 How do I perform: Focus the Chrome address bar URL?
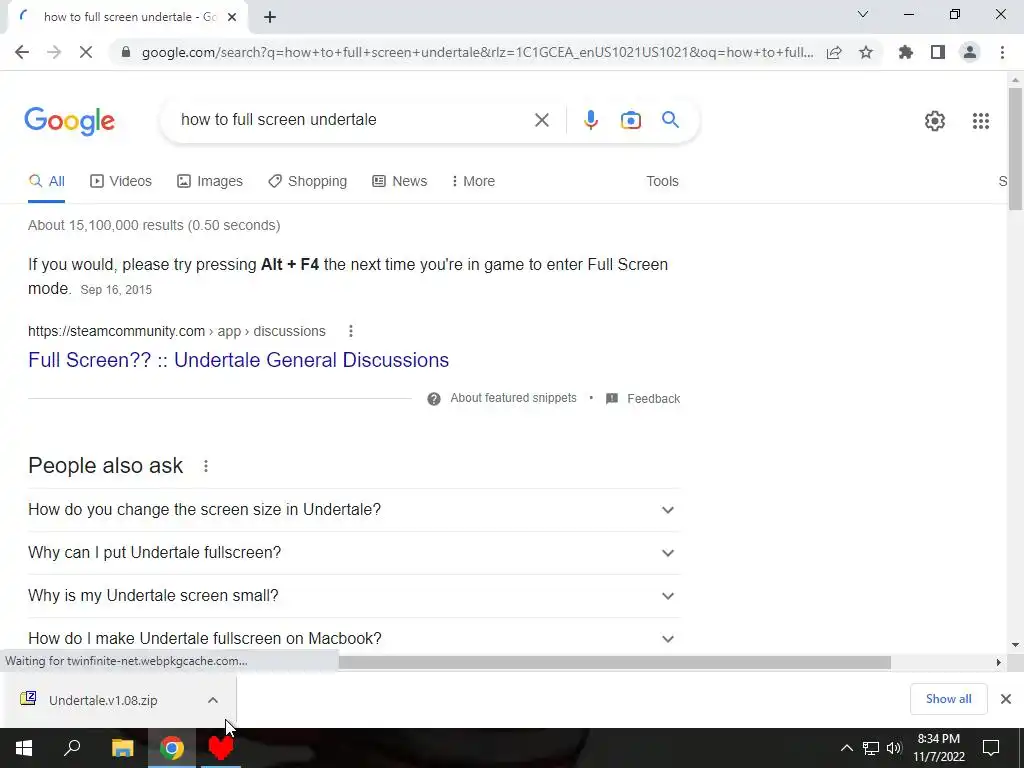point(477,52)
